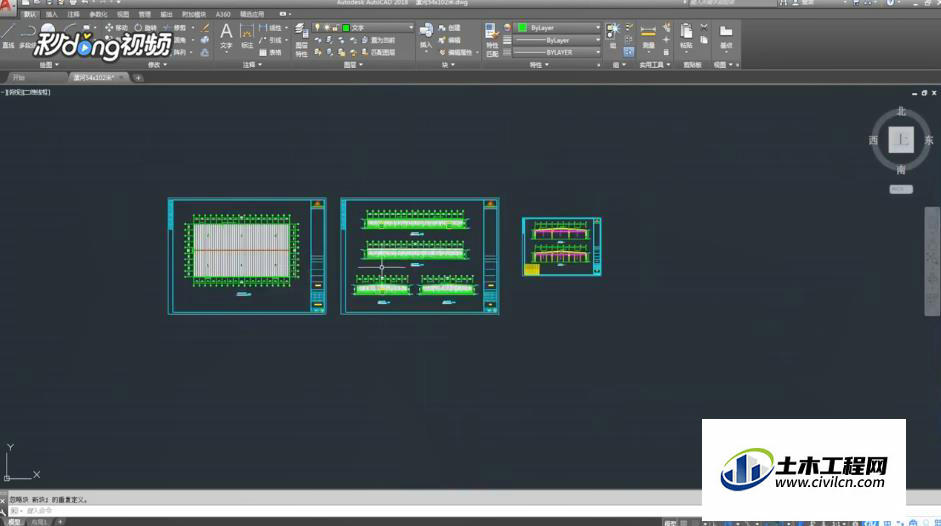Image resolution: width=941 pixels, height=526 pixels.
Task: Open the AutoCAD application menu button
Action: (7, 7)
